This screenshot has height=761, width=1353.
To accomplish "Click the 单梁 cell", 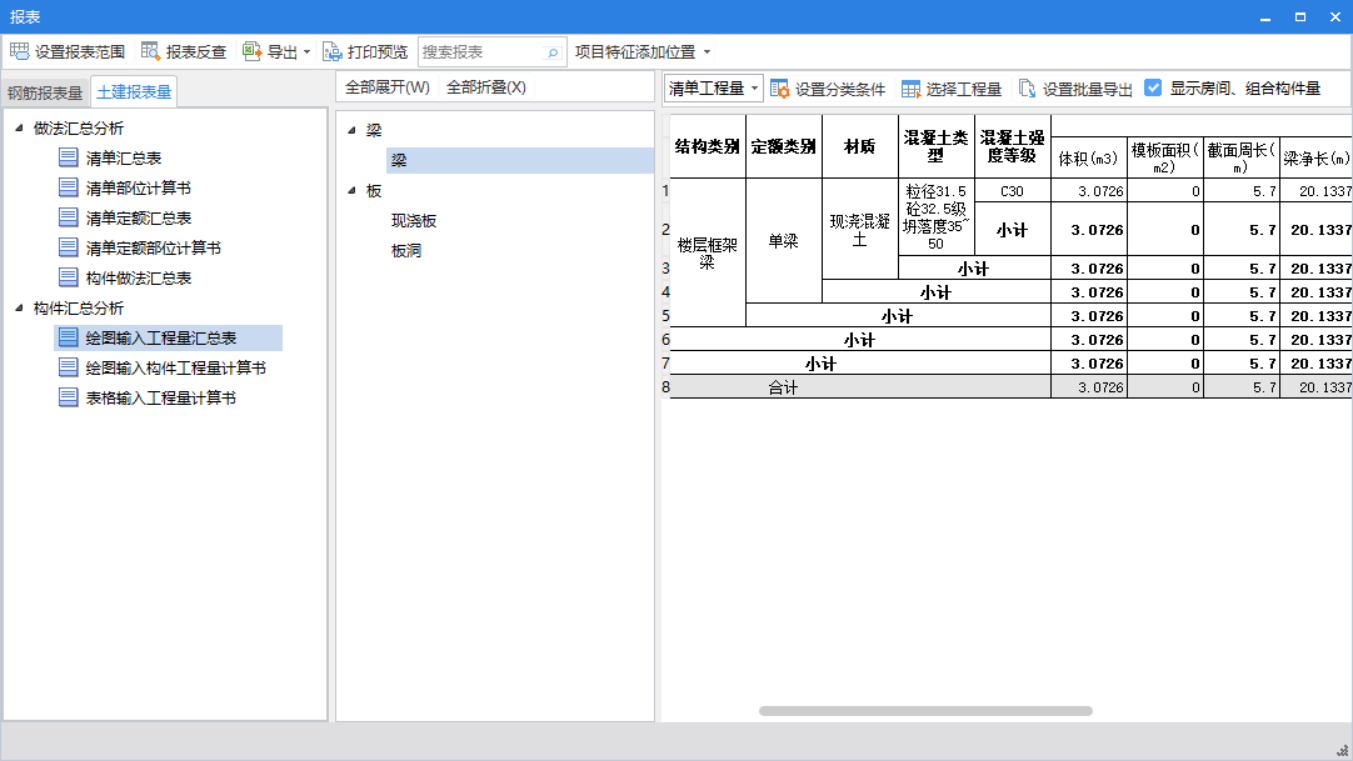I will tap(783, 241).
